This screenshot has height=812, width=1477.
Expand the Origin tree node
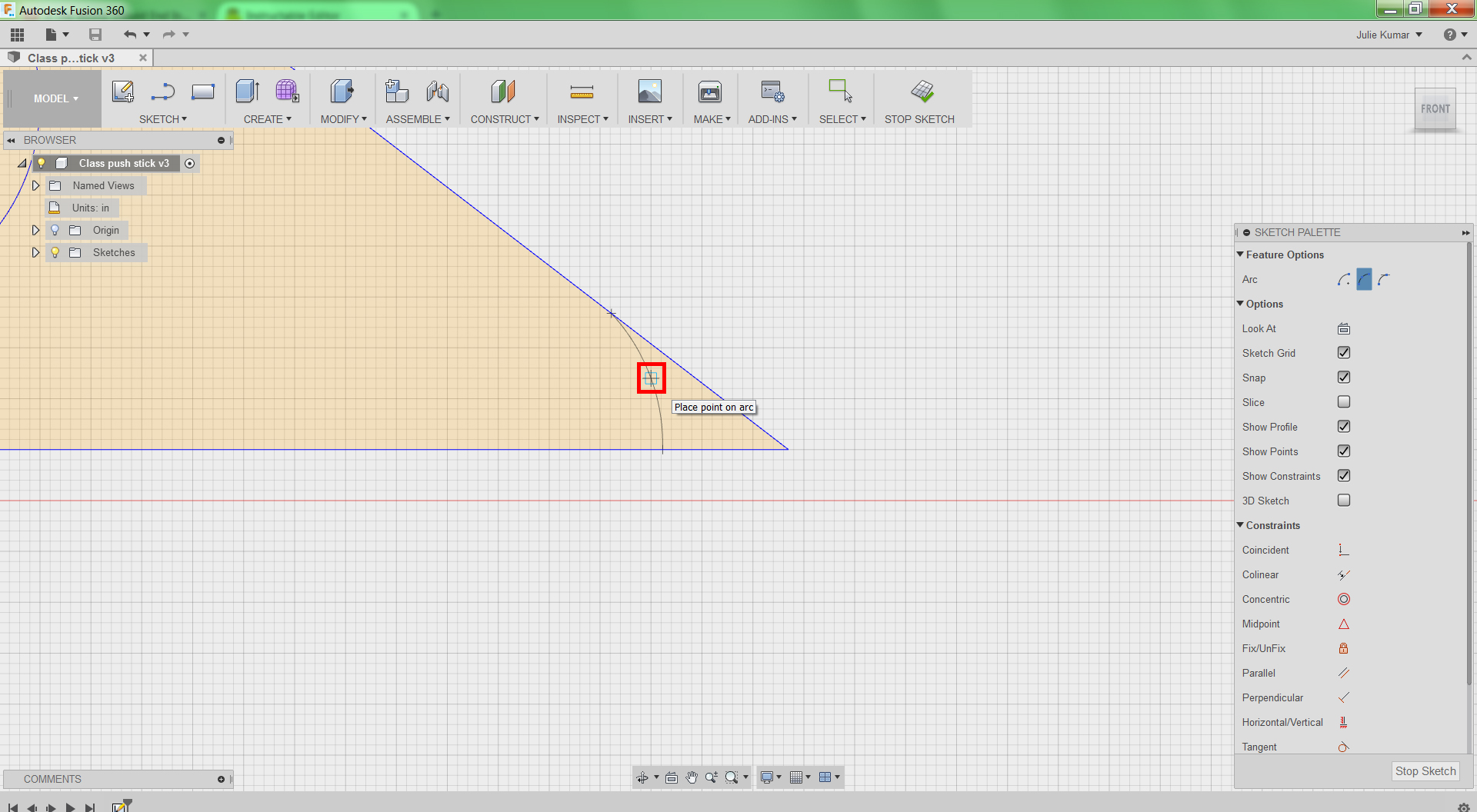[35, 230]
